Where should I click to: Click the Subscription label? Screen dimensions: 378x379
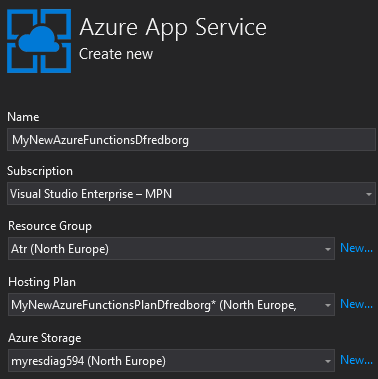(40, 171)
